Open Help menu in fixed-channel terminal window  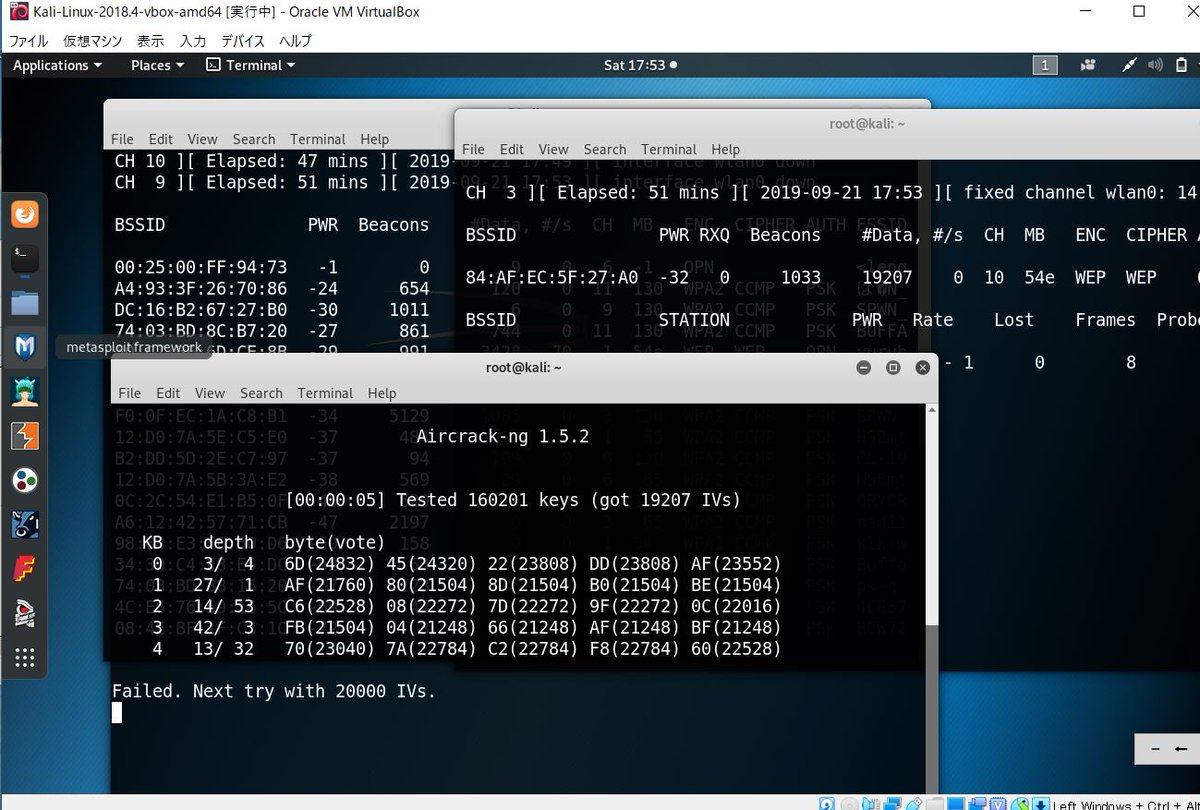pyautogui.click(x=726, y=149)
